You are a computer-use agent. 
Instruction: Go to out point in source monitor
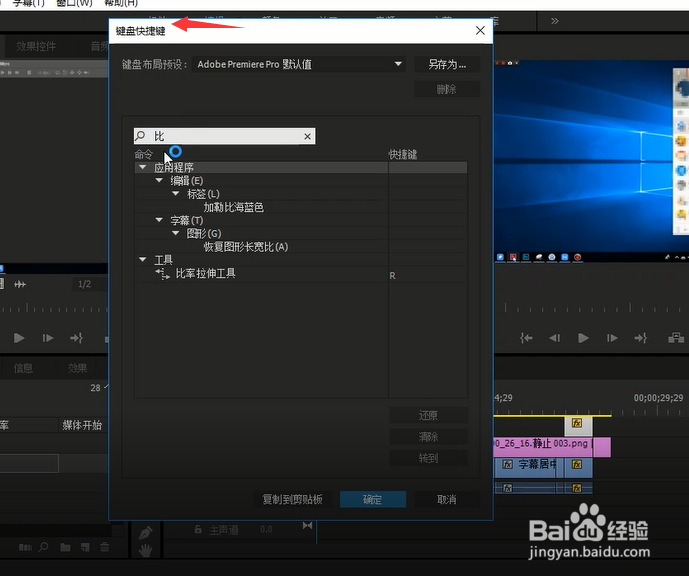tap(76, 338)
